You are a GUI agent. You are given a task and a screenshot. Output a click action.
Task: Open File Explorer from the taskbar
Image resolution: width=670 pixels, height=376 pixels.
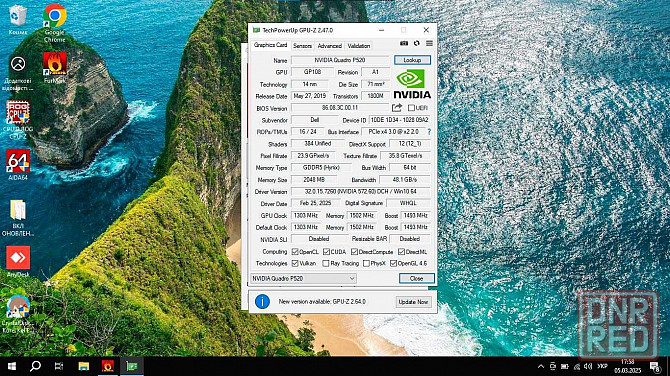[x=84, y=366]
